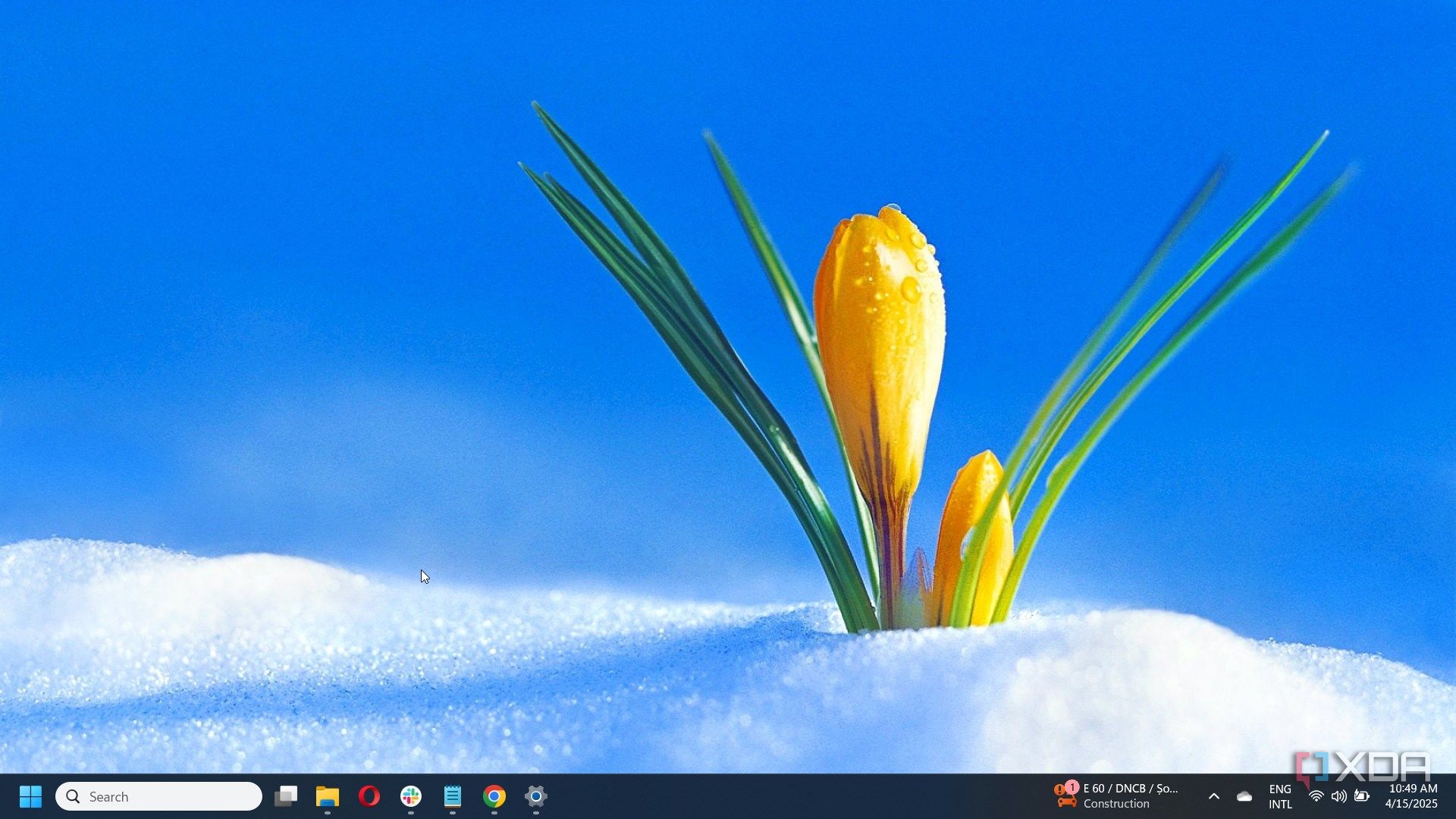Open the OneDrive cloud tray icon
The image size is (1456, 819).
pyautogui.click(x=1244, y=796)
